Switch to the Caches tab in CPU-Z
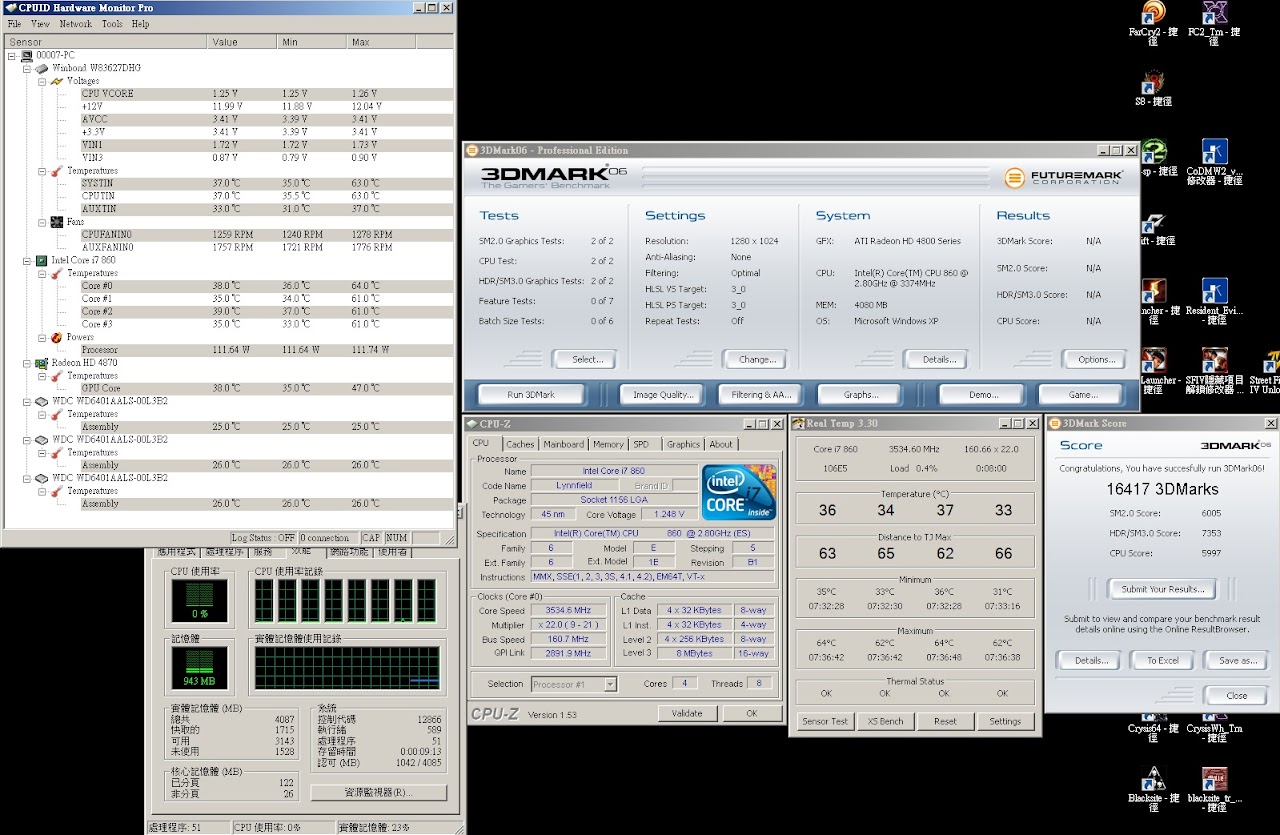The image size is (1280, 835). point(520,444)
